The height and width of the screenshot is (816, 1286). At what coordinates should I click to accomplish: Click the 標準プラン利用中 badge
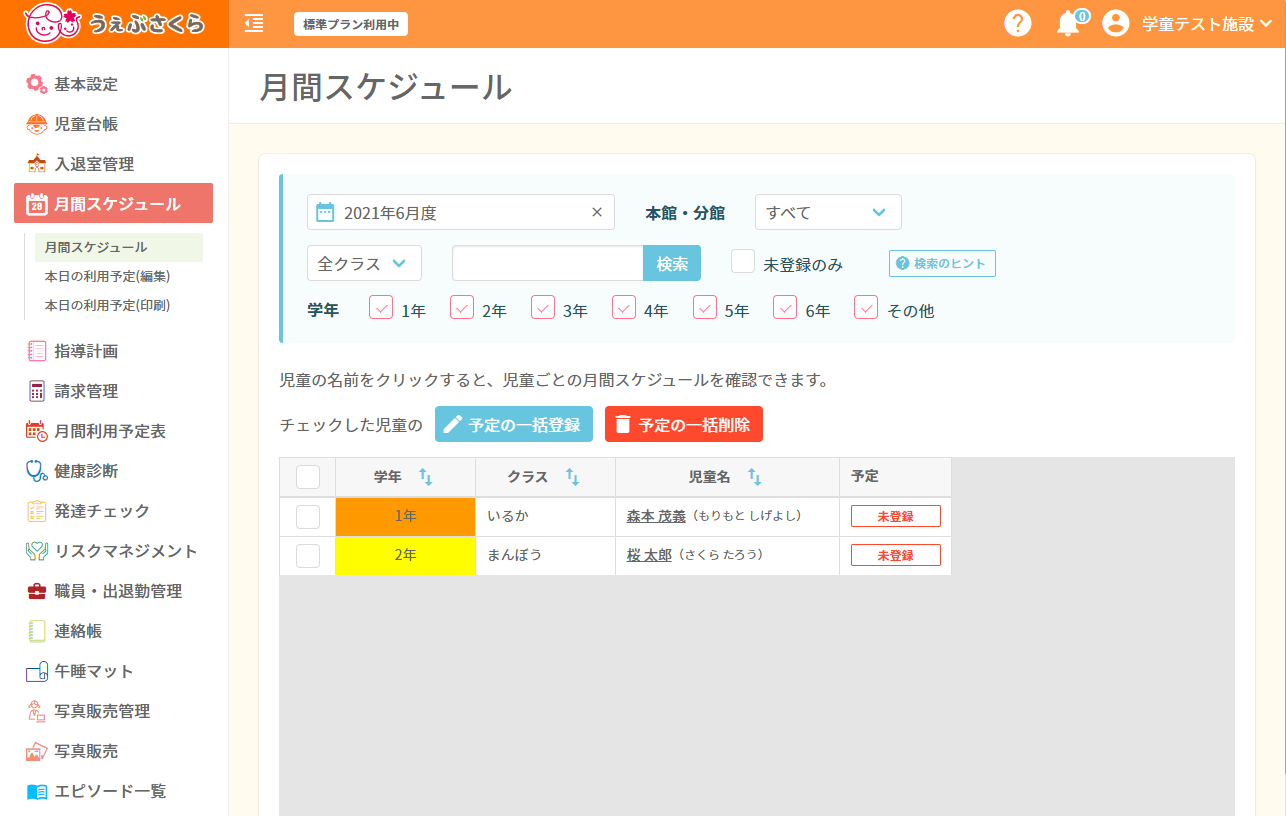click(351, 24)
